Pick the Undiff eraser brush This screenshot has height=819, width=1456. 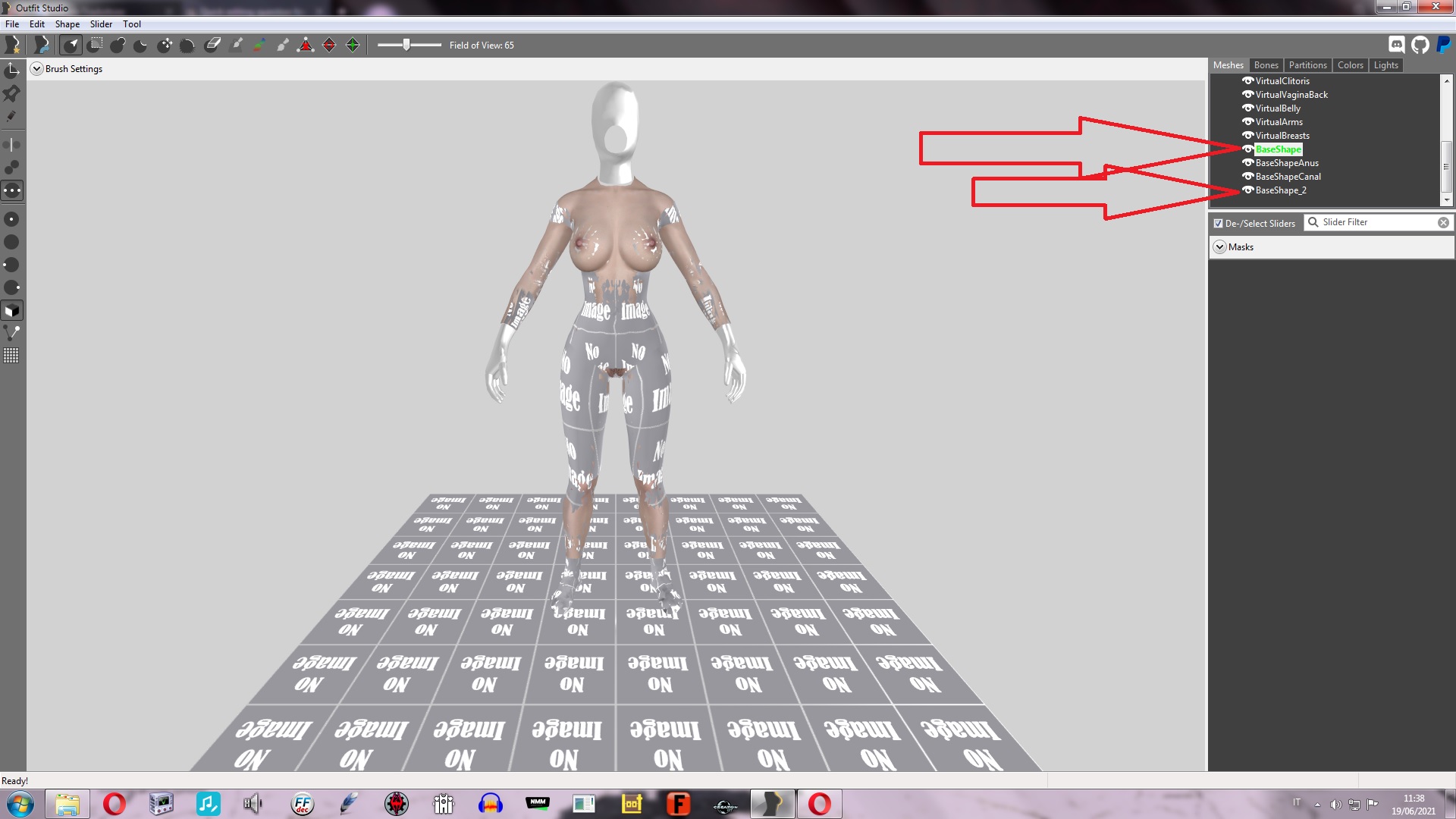tap(212, 45)
